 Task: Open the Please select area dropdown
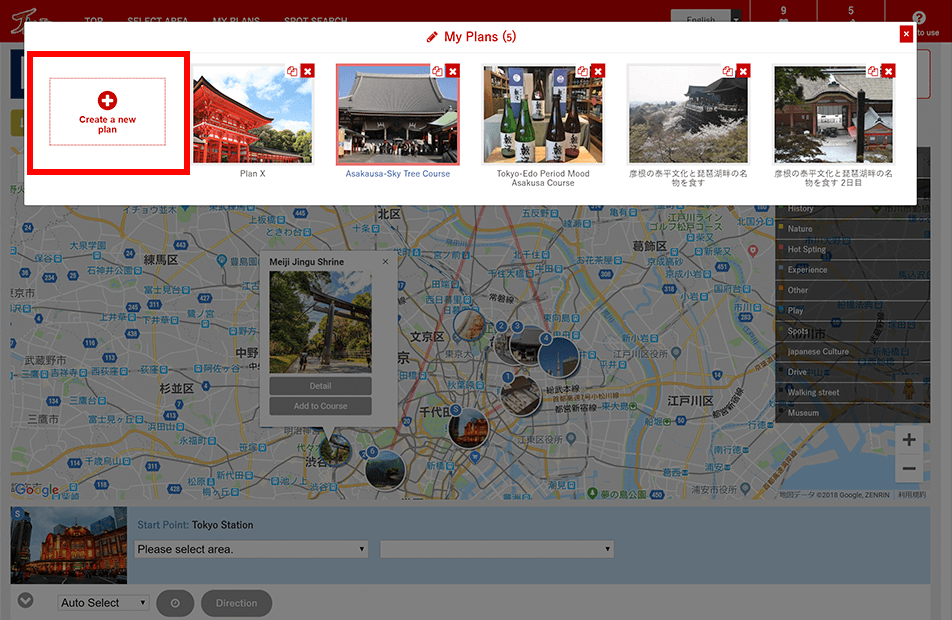251,549
